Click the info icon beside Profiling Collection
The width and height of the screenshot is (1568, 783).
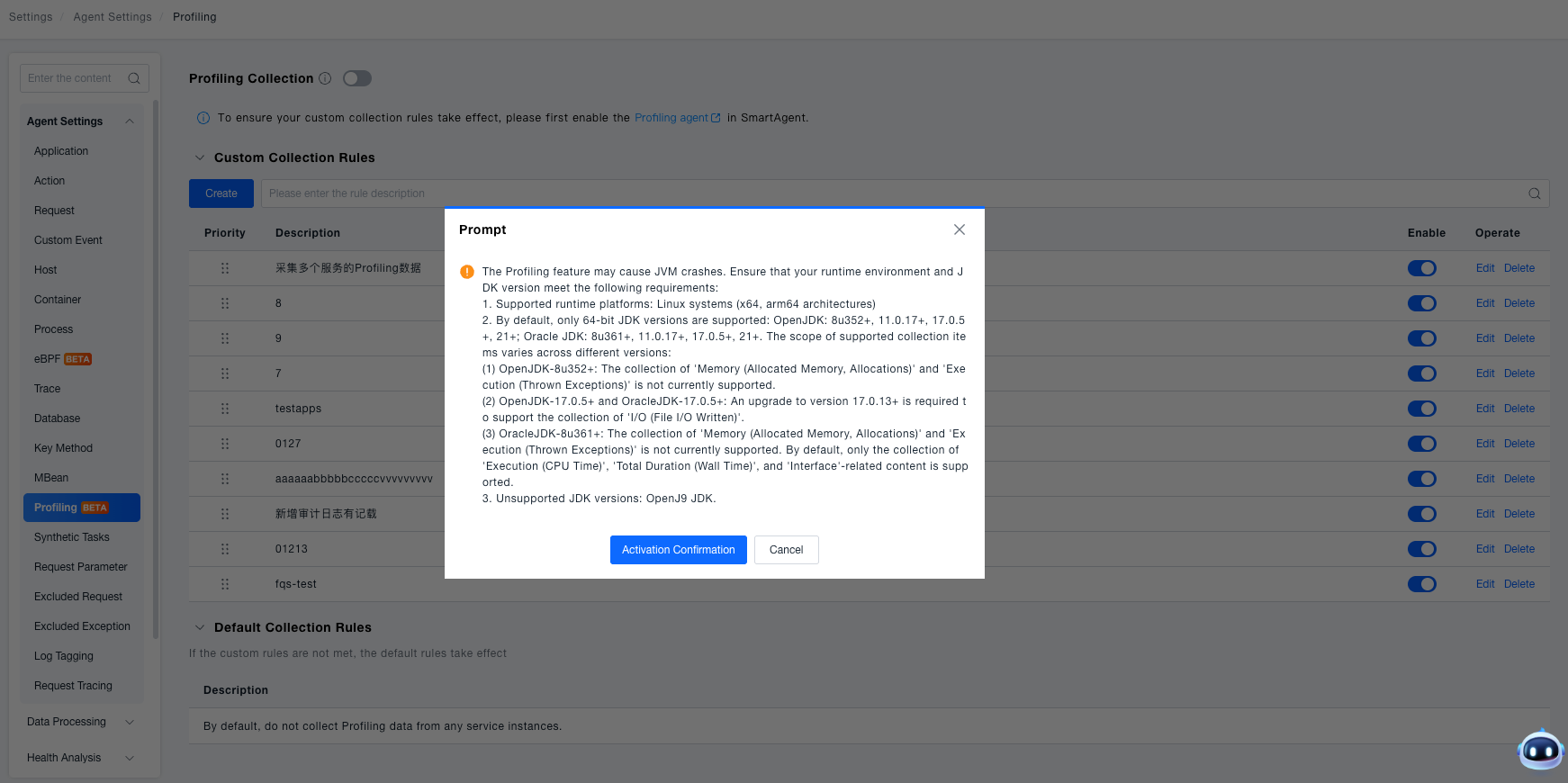click(325, 78)
